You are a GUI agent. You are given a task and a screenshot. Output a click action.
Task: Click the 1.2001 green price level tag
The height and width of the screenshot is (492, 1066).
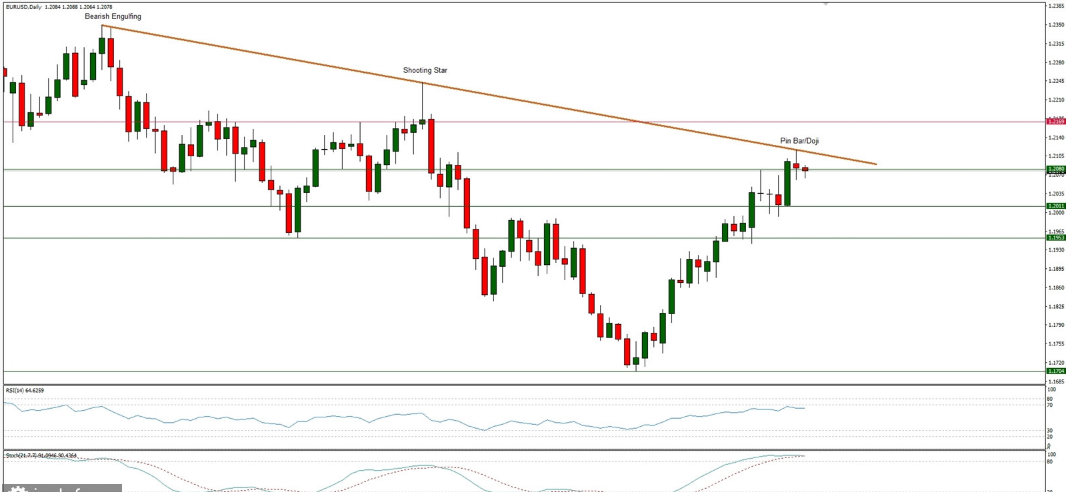click(x=1054, y=206)
